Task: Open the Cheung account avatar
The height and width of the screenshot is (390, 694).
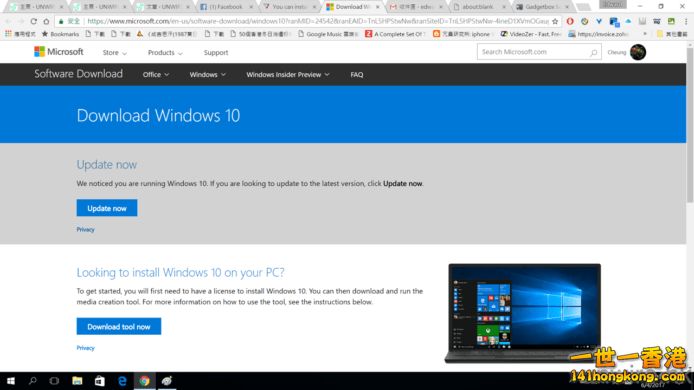Action: pos(638,52)
